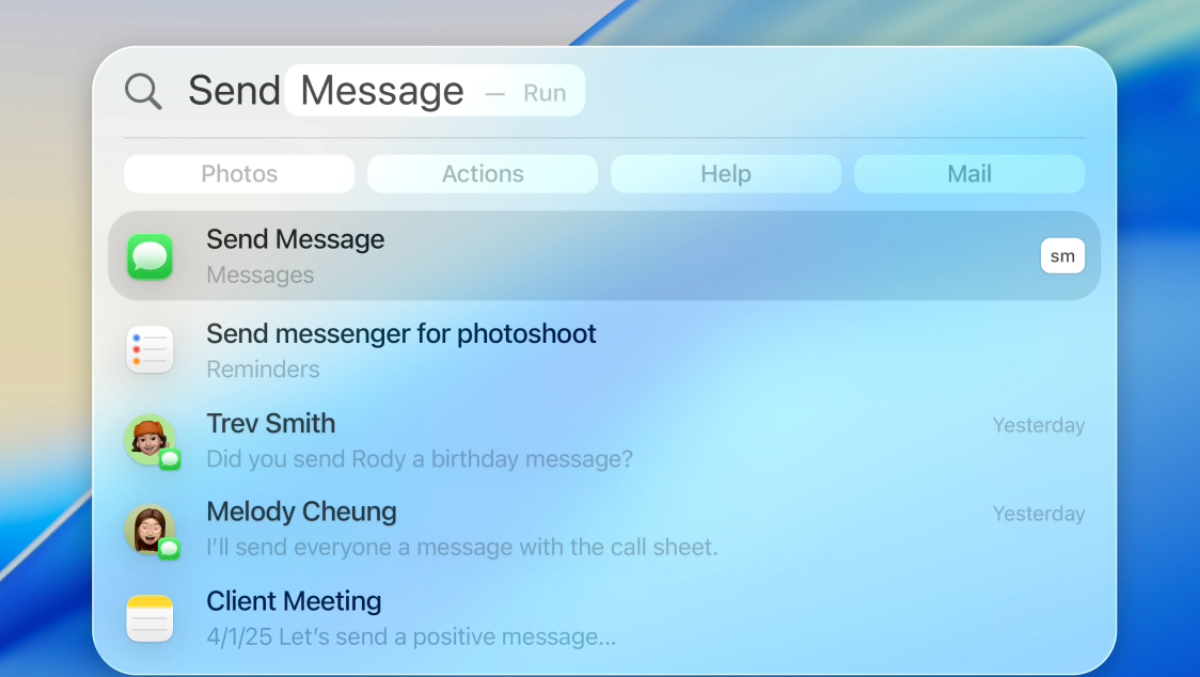The height and width of the screenshot is (677, 1200).
Task: Click Messages badge on Melody's avatar
Action: click(170, 548)
